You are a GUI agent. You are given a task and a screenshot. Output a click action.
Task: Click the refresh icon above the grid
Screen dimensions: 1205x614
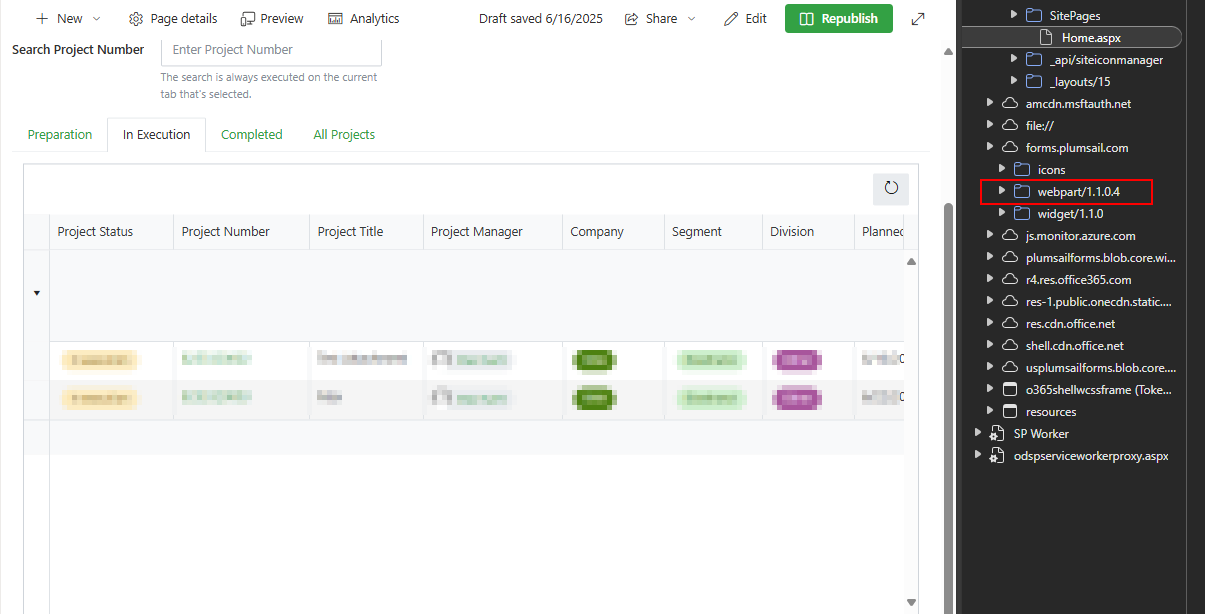pos(891,188)
